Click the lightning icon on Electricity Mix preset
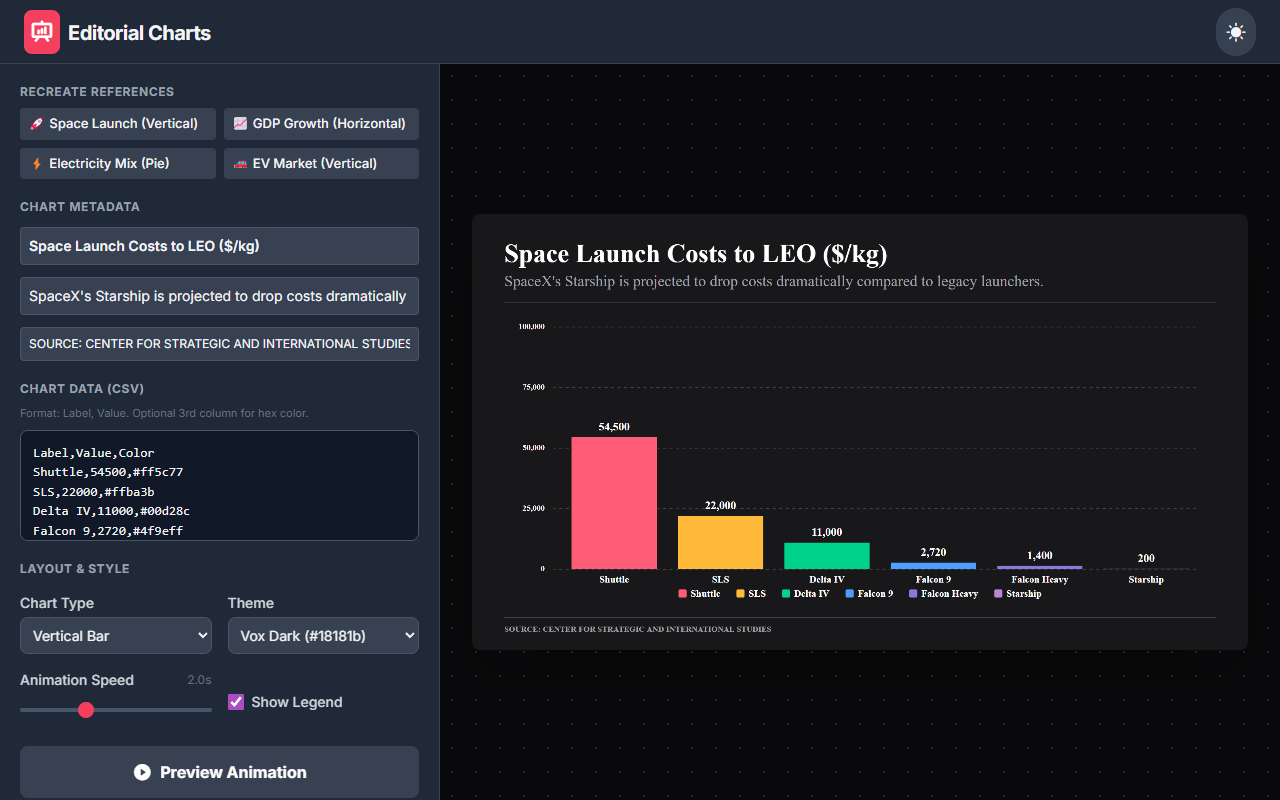This screenshot has height=800, width=1280. click(x=36, y=164)
